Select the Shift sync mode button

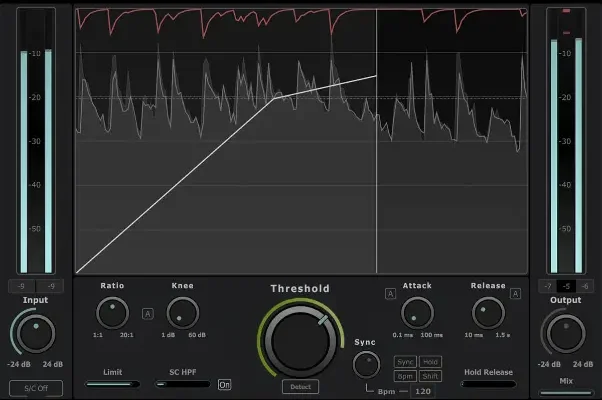point(430,375)
